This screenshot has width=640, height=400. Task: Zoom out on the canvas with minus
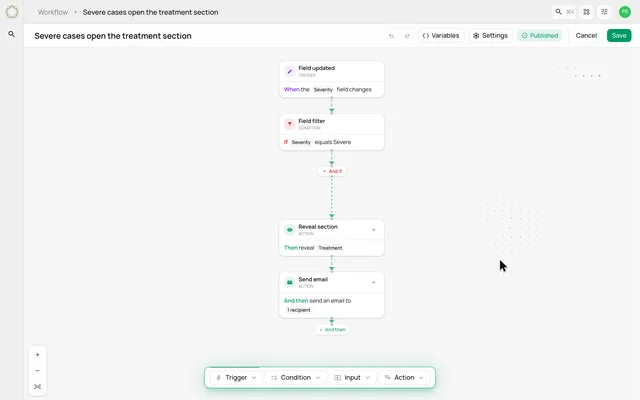coord(38,371)
